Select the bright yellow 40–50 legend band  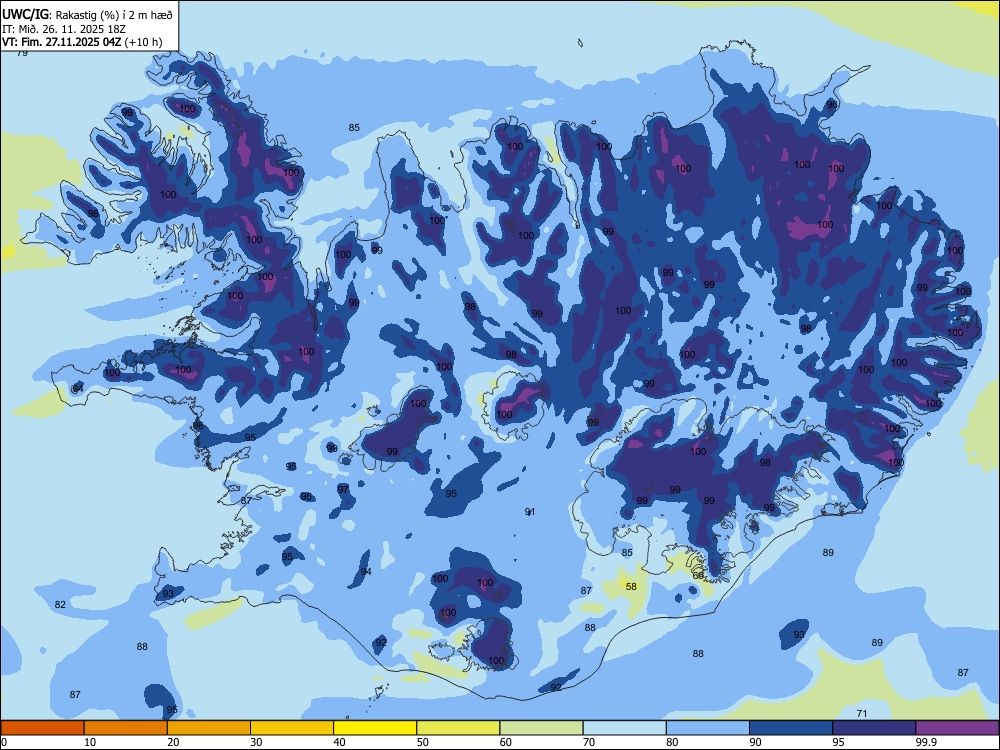[375, 728]
